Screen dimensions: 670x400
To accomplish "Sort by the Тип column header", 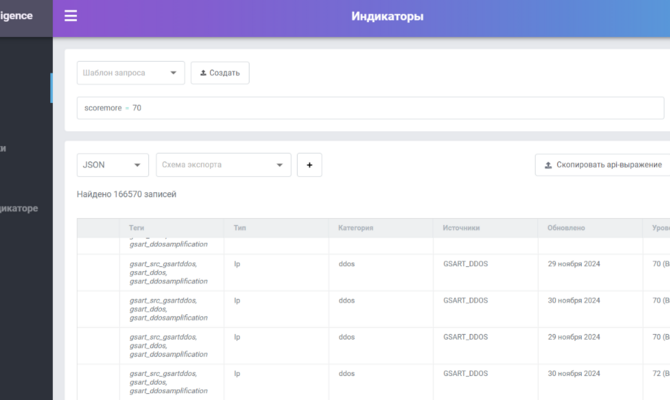I will [x=240, y=228].
